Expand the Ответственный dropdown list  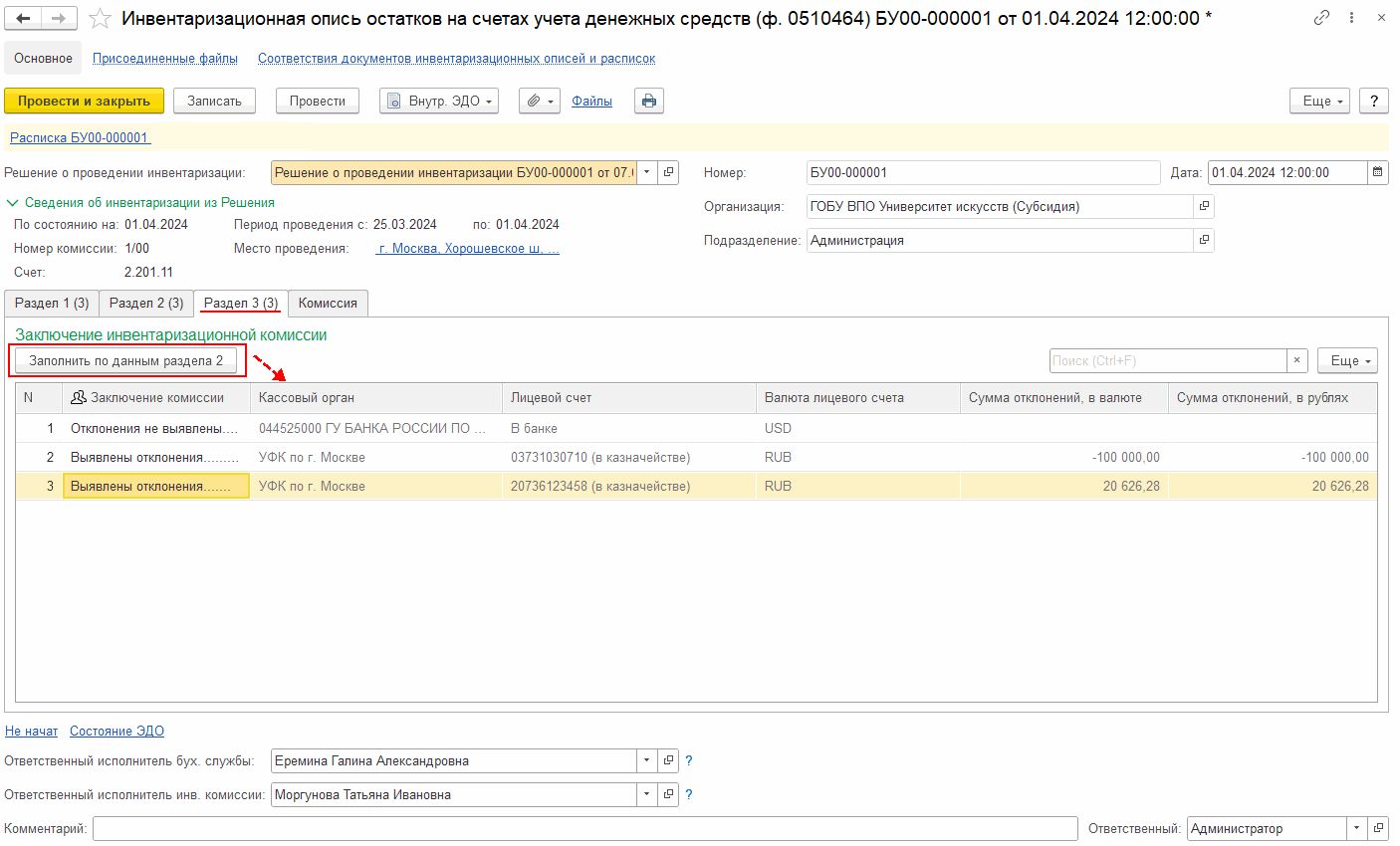(1357, 828)
